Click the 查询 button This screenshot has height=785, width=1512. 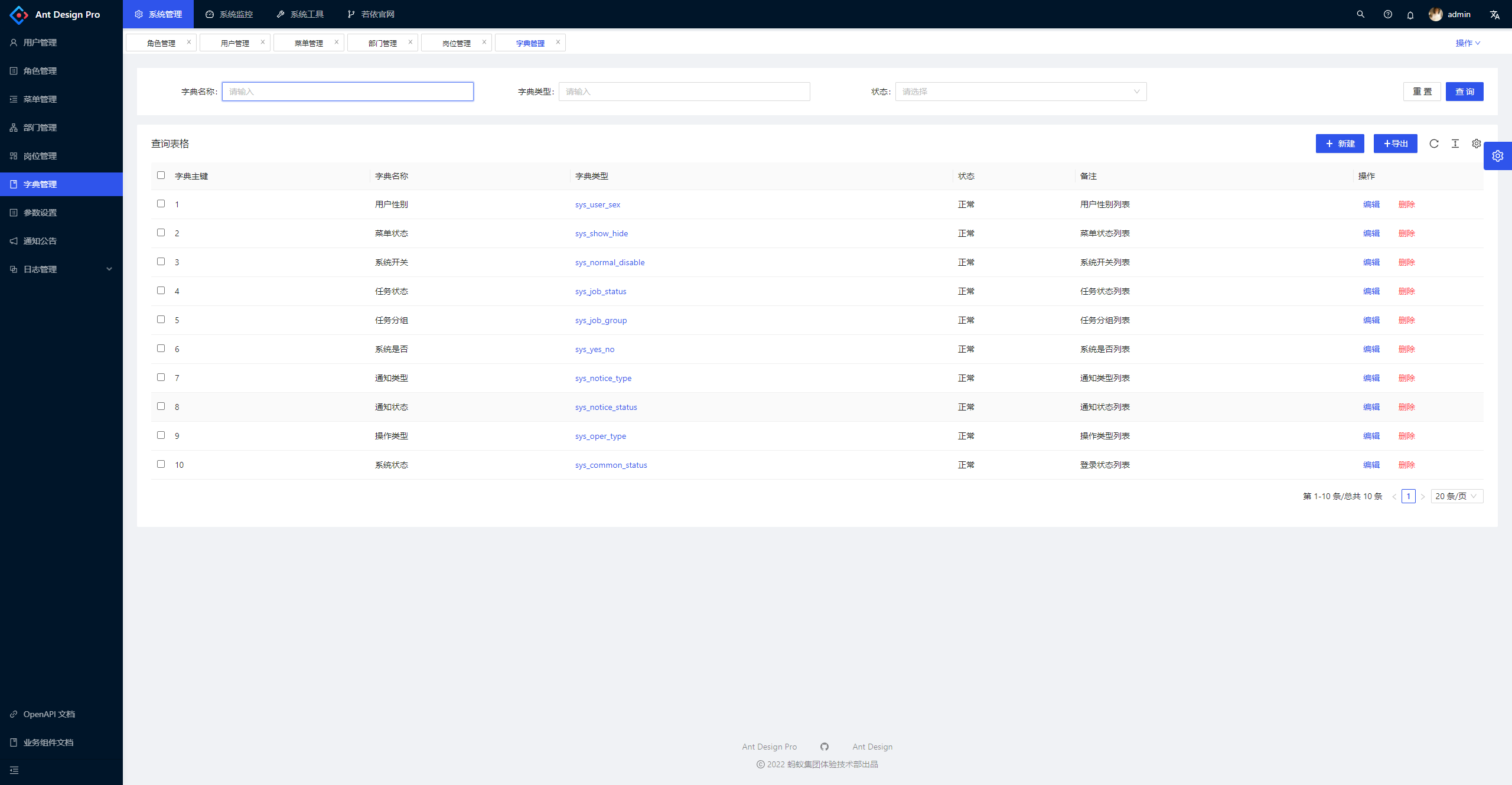1464,92
